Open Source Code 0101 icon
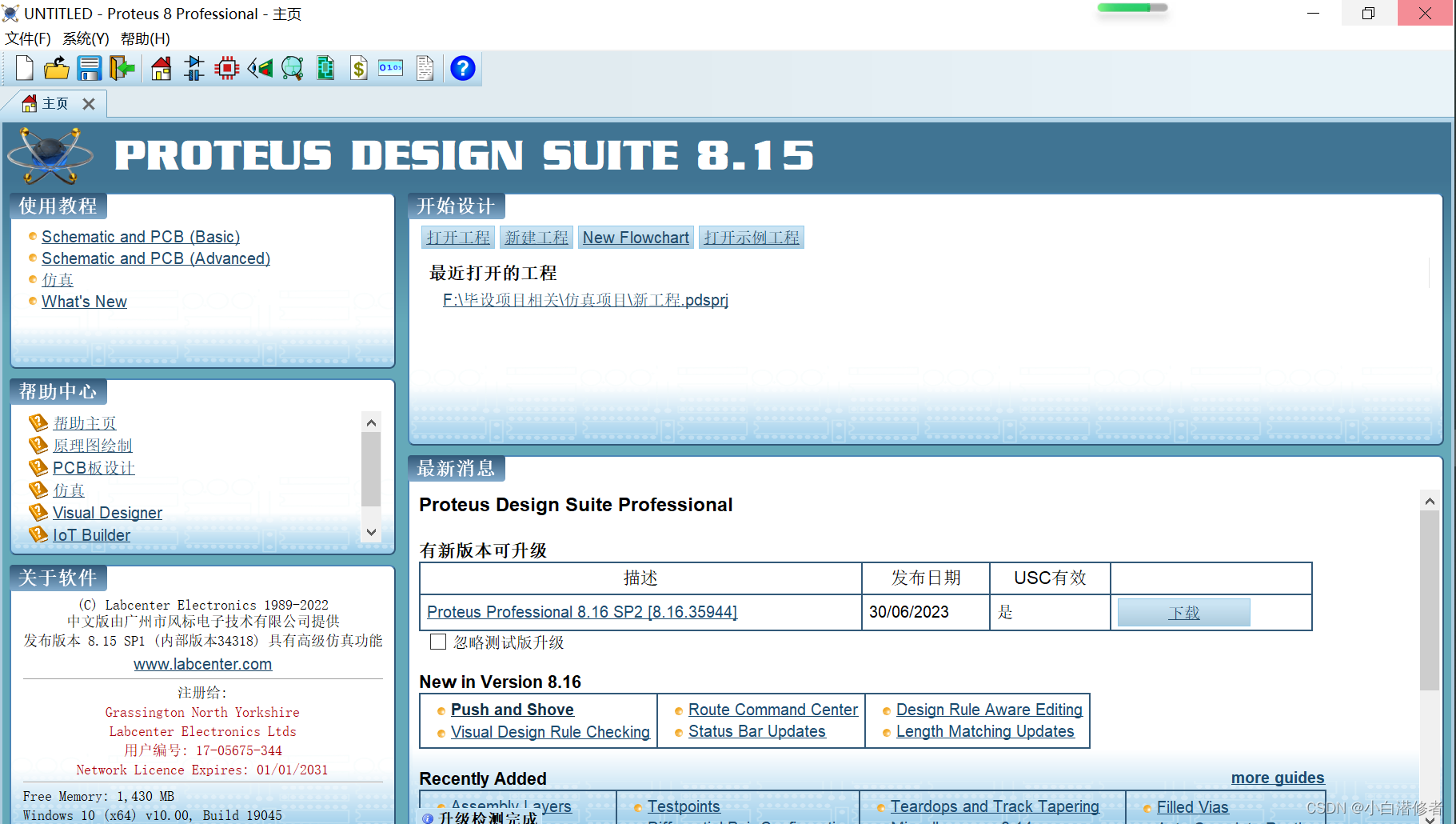The height and width of the screenshot is (824, 1456). (391, 68)
